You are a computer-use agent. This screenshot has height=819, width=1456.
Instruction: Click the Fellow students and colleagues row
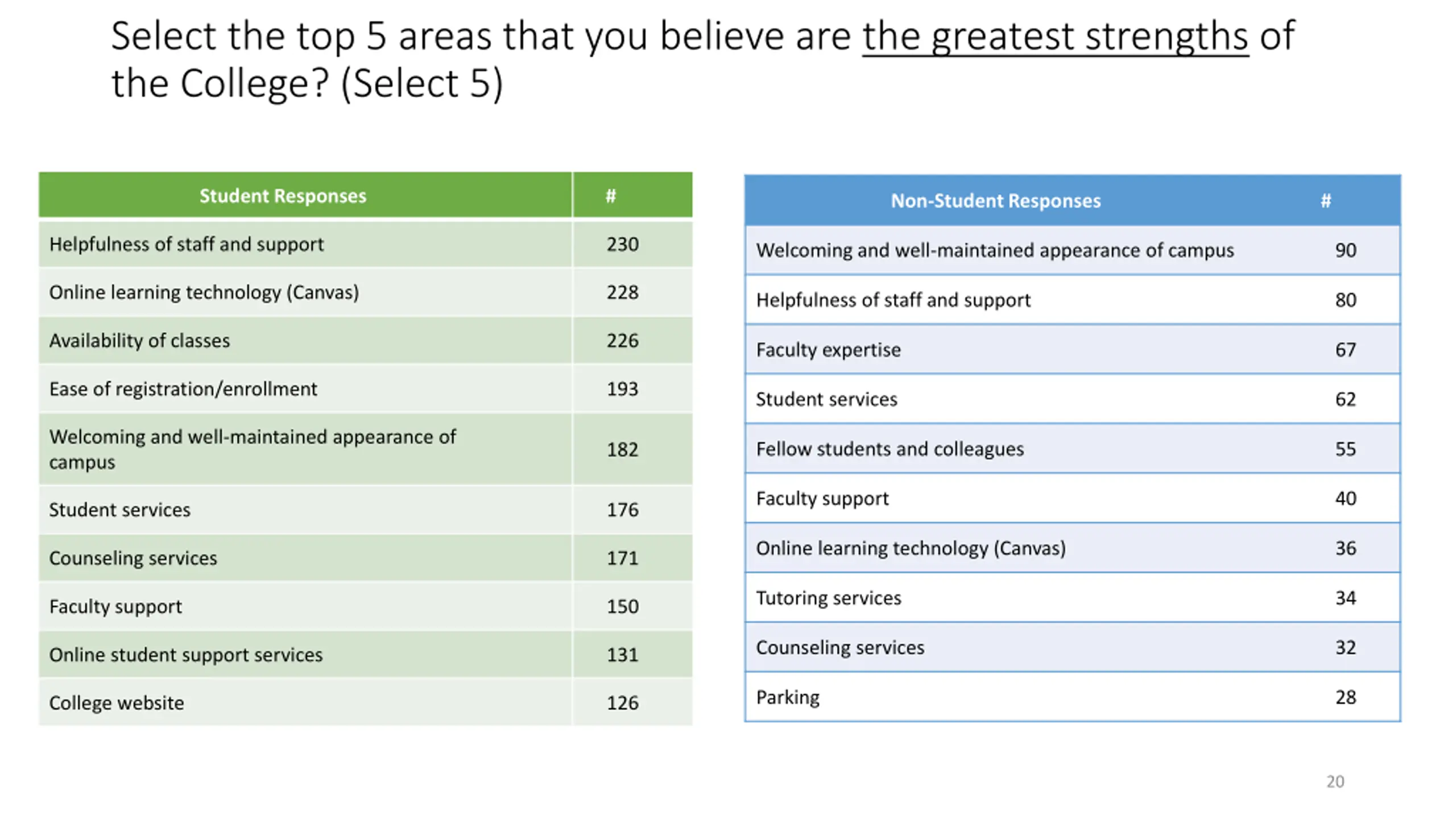click(1073, 449)
